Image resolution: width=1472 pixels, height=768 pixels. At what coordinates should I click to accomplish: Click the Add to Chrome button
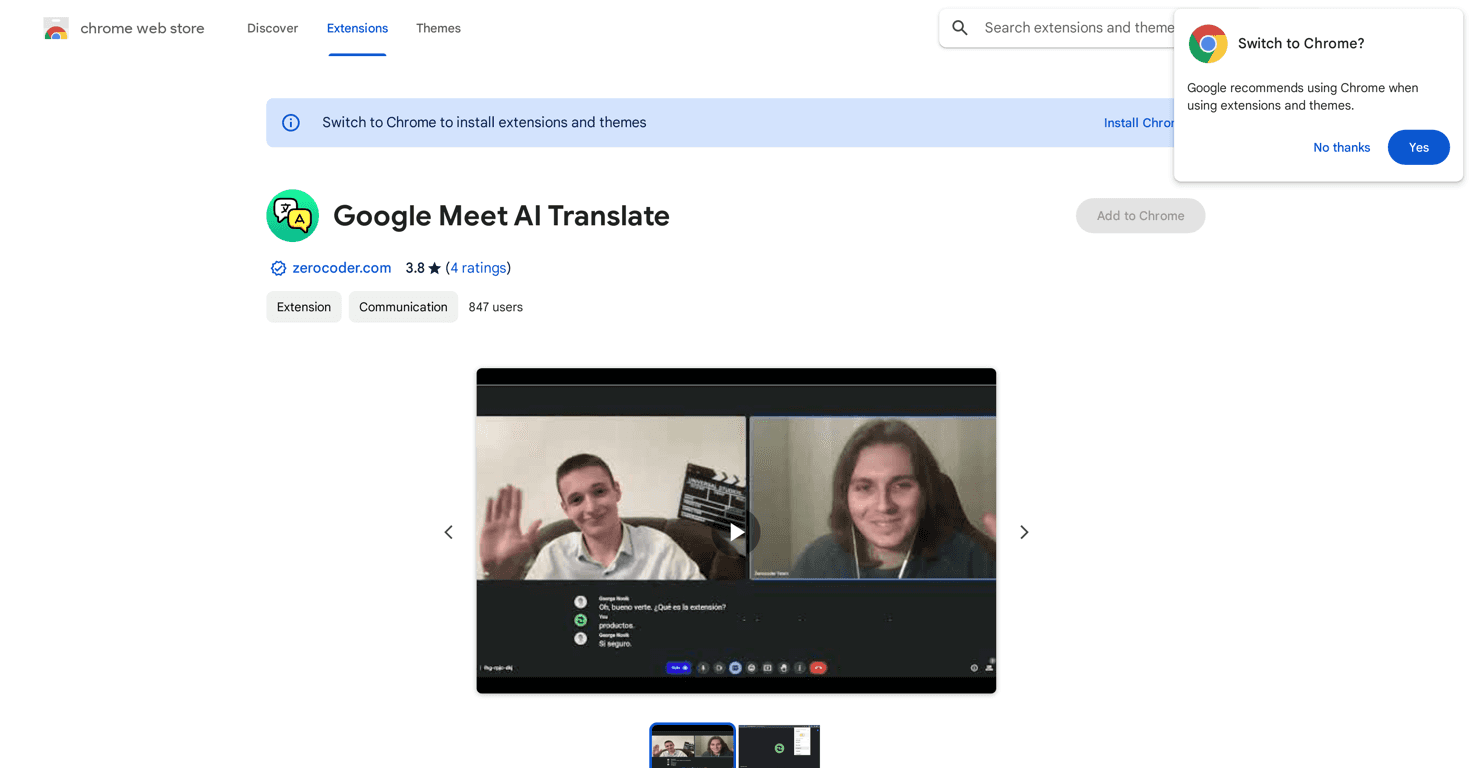pos(1140,215)
